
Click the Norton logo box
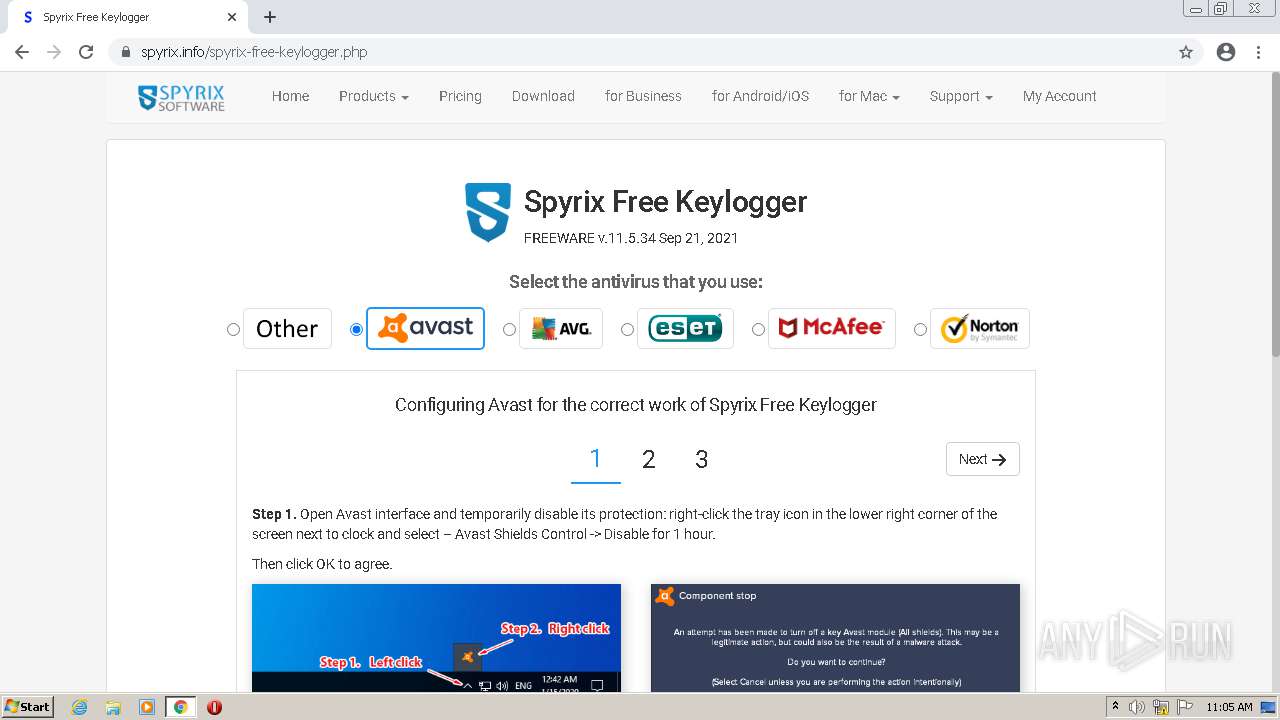[980, 328]
